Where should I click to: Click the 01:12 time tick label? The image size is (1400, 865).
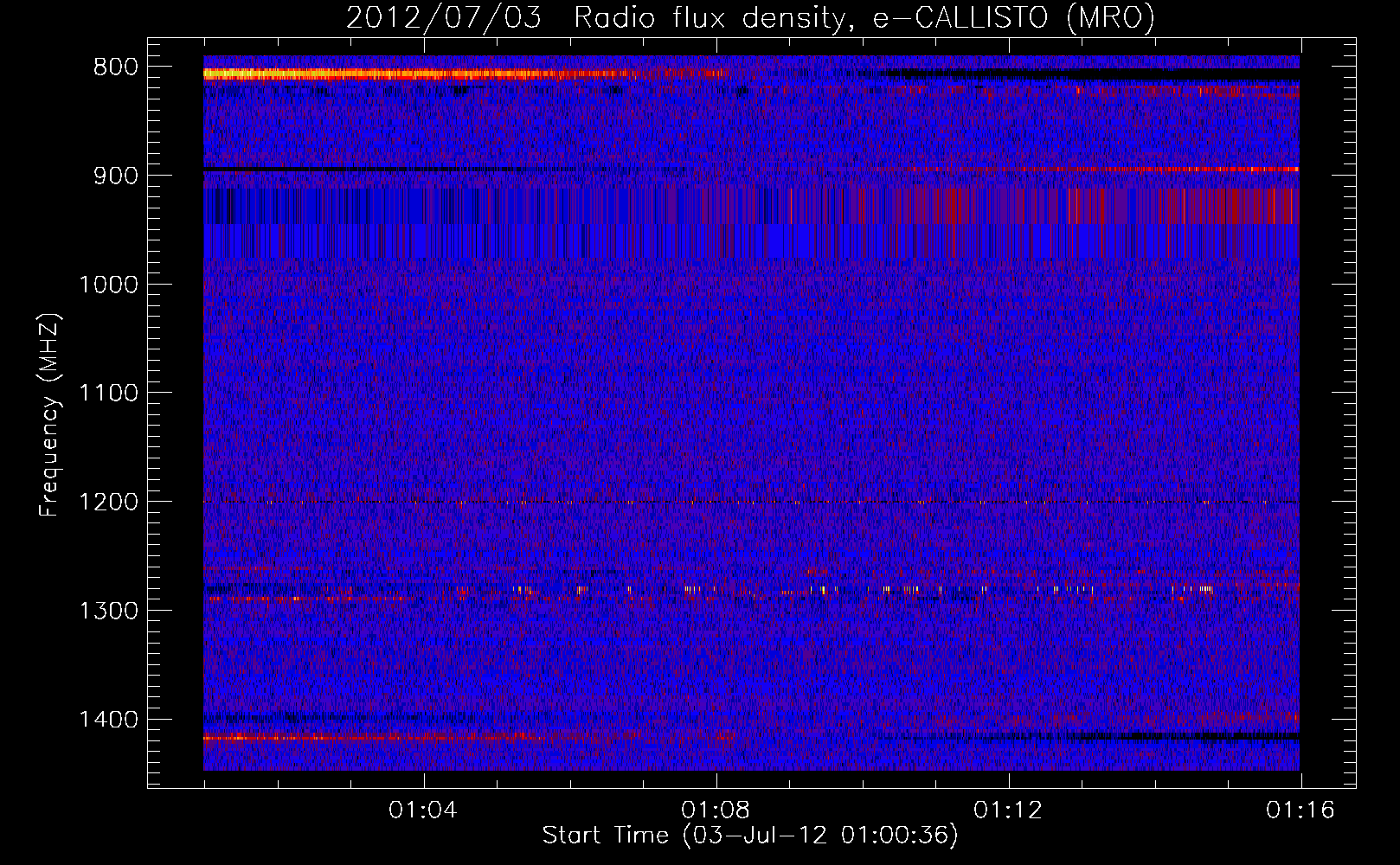tap(1007, 811)
